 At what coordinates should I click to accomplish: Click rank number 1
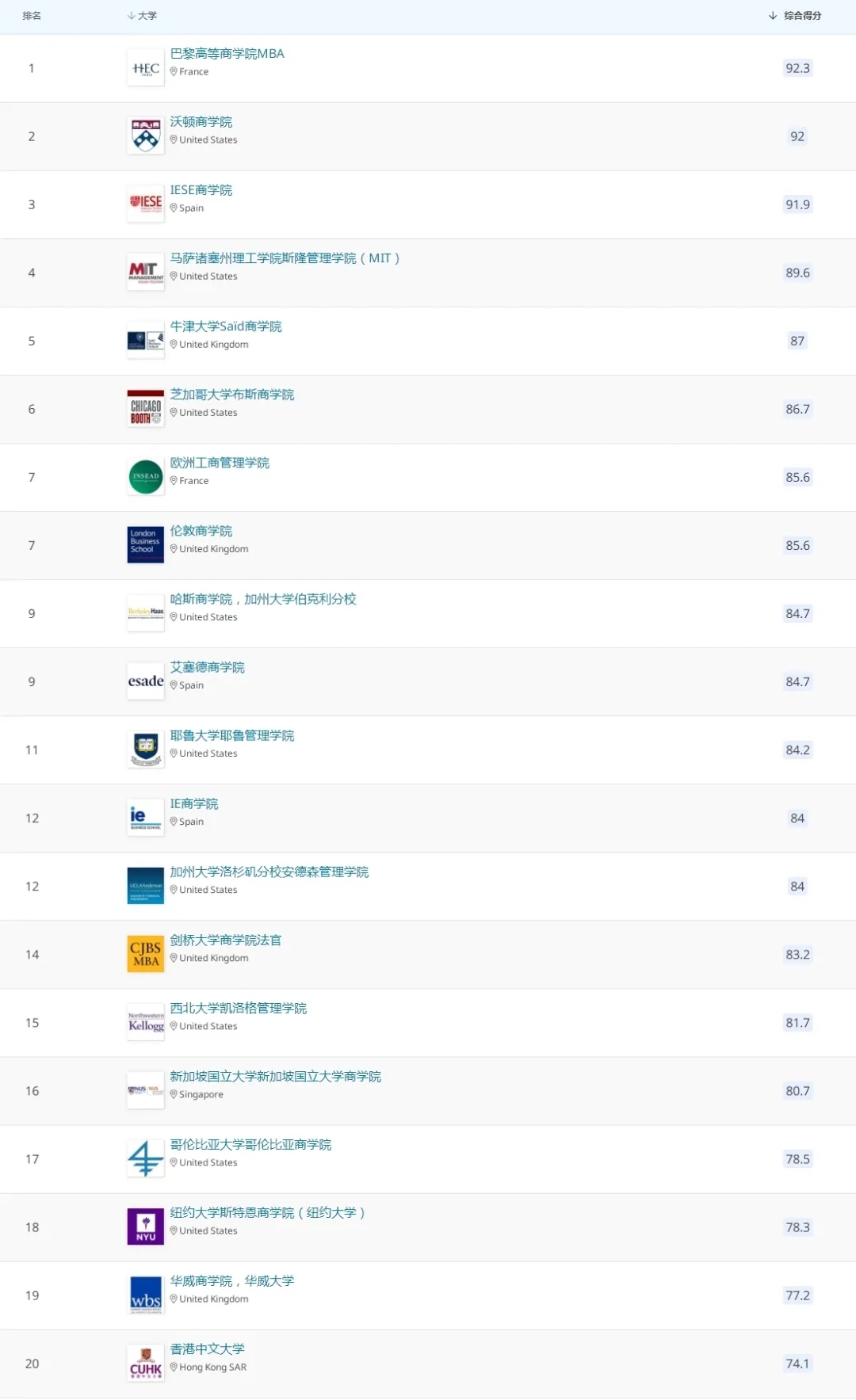click(32, 68)
